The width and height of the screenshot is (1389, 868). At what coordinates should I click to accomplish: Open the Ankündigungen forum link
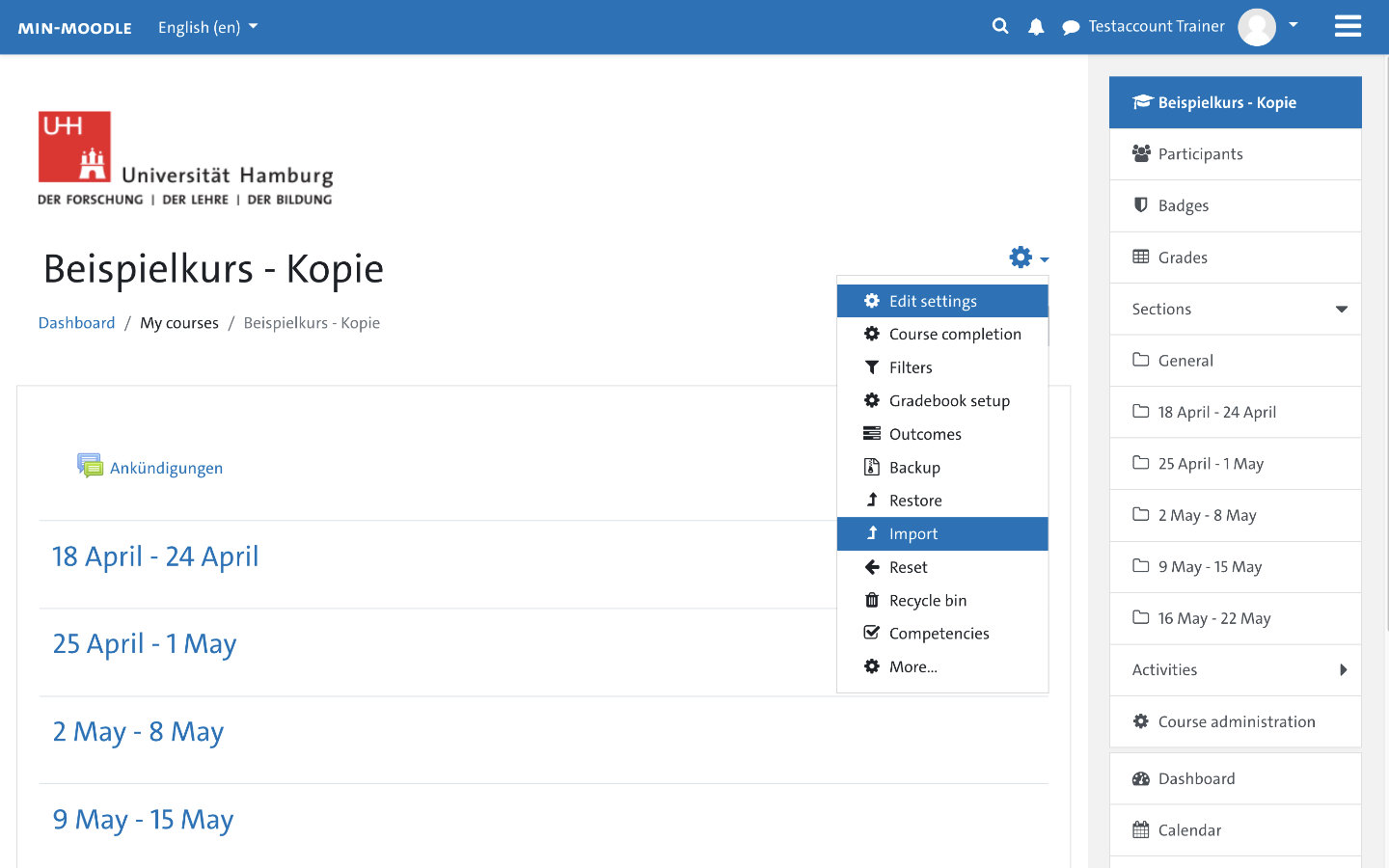(x=166, y=468)
